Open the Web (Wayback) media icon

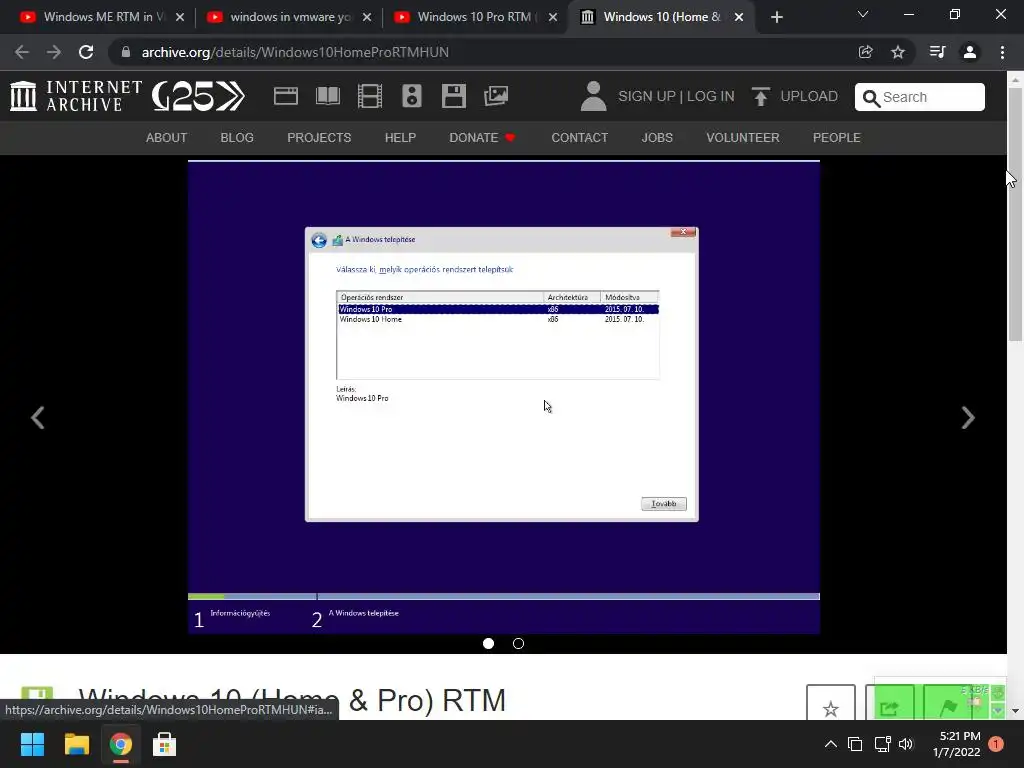tap(285, 96)
